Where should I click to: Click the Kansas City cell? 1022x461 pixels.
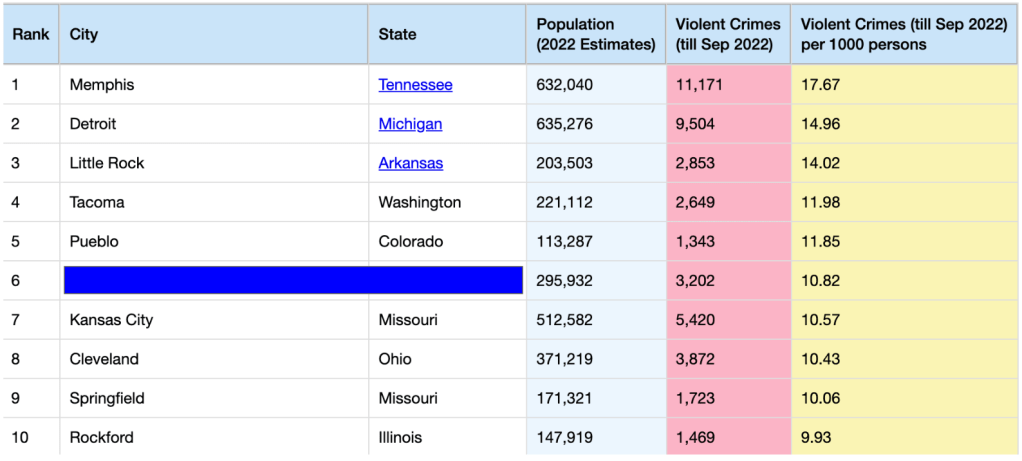click(x=111, y=320)
